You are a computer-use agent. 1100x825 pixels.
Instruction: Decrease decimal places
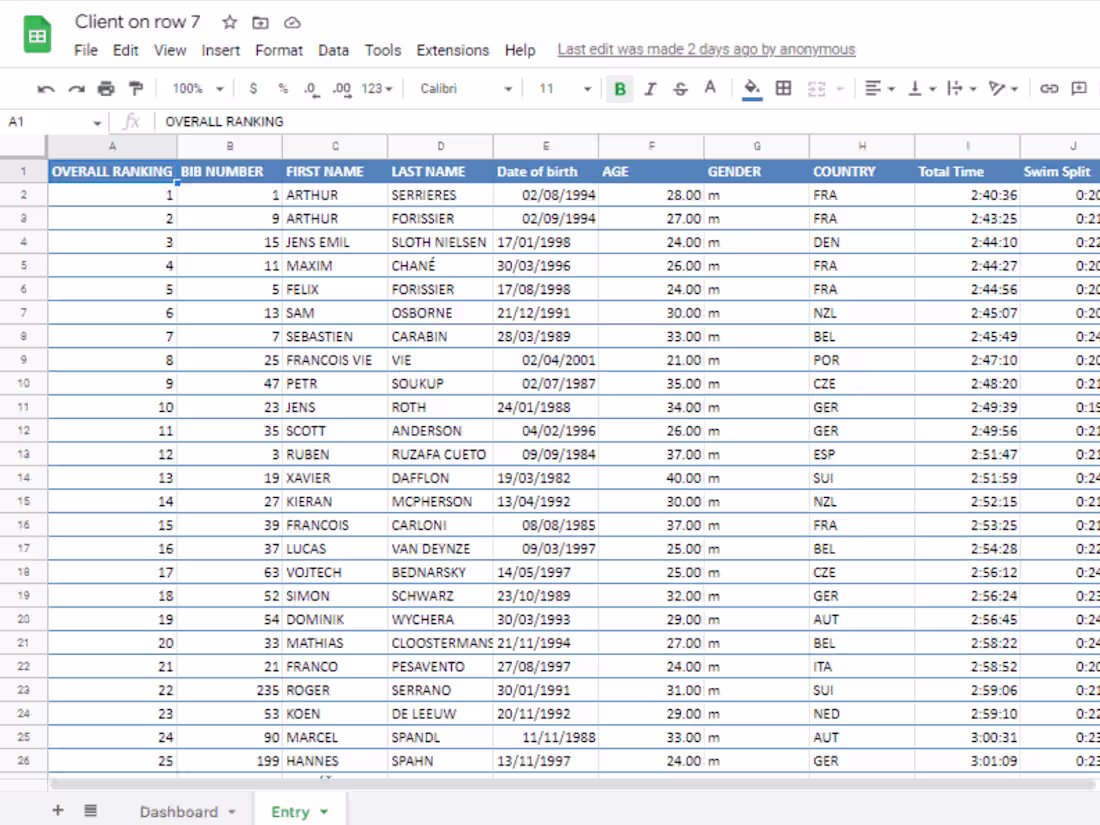[x=312, y=89]
